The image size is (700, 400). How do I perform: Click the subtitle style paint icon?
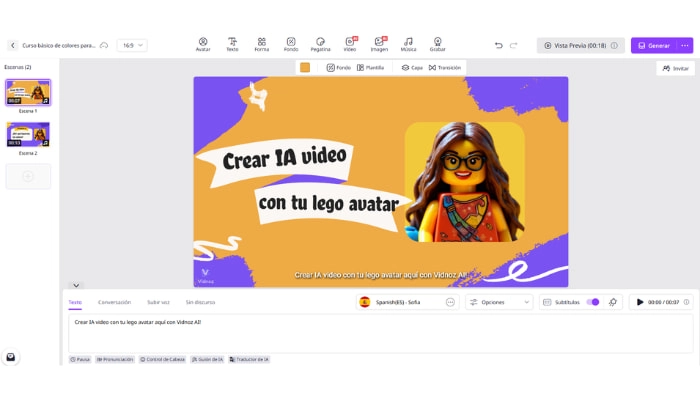point(613,302)
